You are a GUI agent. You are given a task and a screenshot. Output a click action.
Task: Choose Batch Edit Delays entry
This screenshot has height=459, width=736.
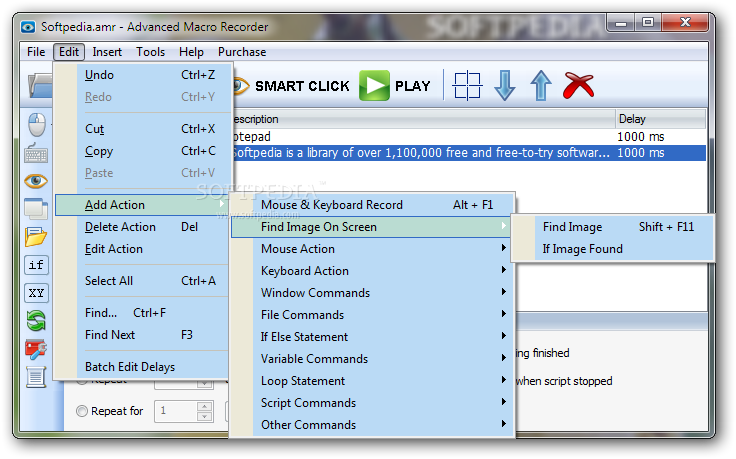(x=143, y=367)
